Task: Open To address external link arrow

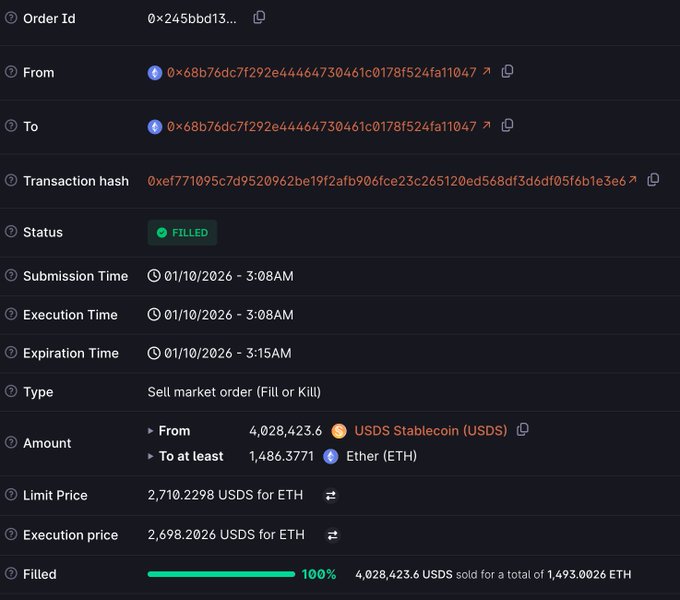Action: point(487,125)
